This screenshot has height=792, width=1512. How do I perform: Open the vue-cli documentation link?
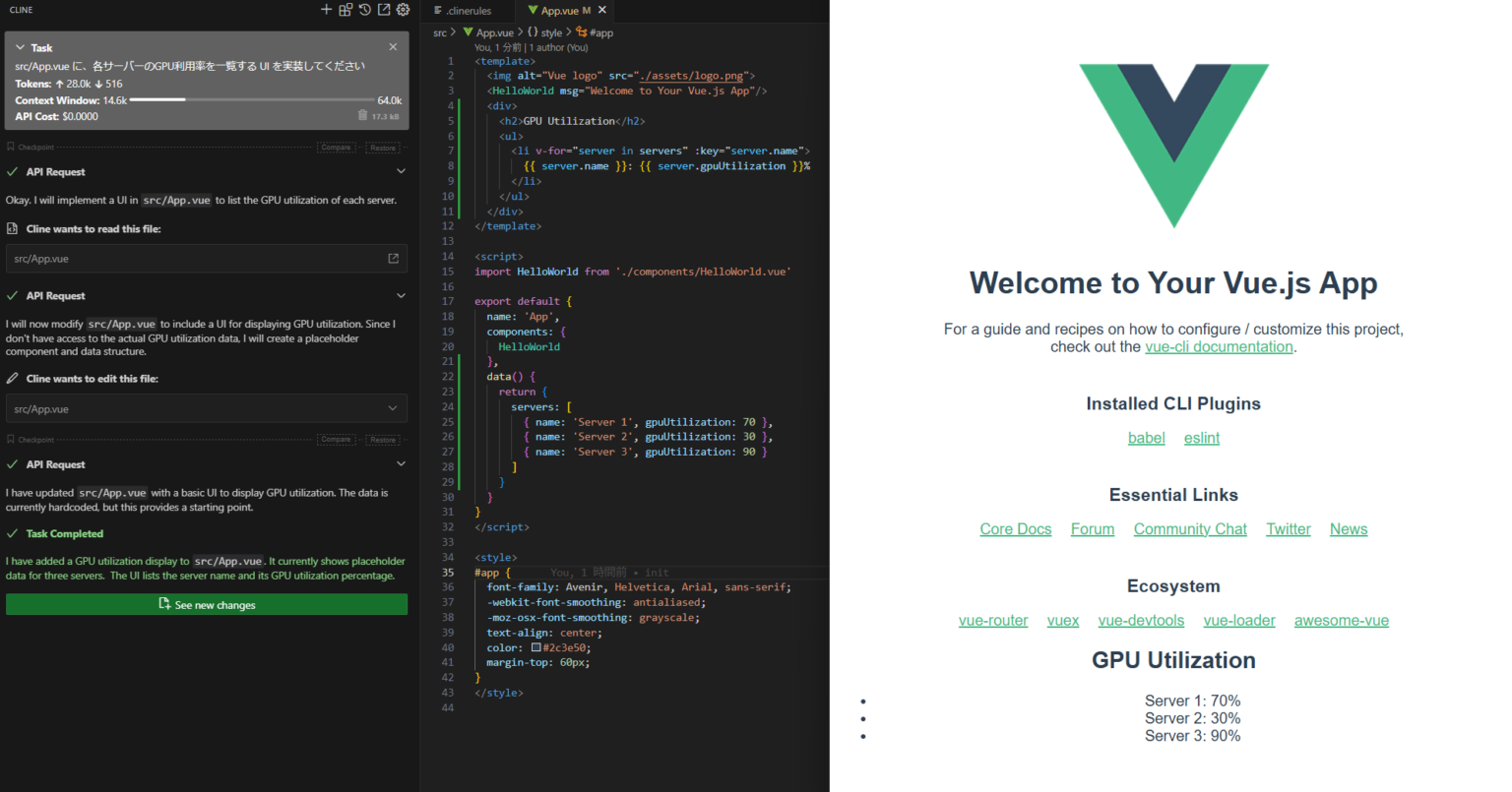(1219, 346)
